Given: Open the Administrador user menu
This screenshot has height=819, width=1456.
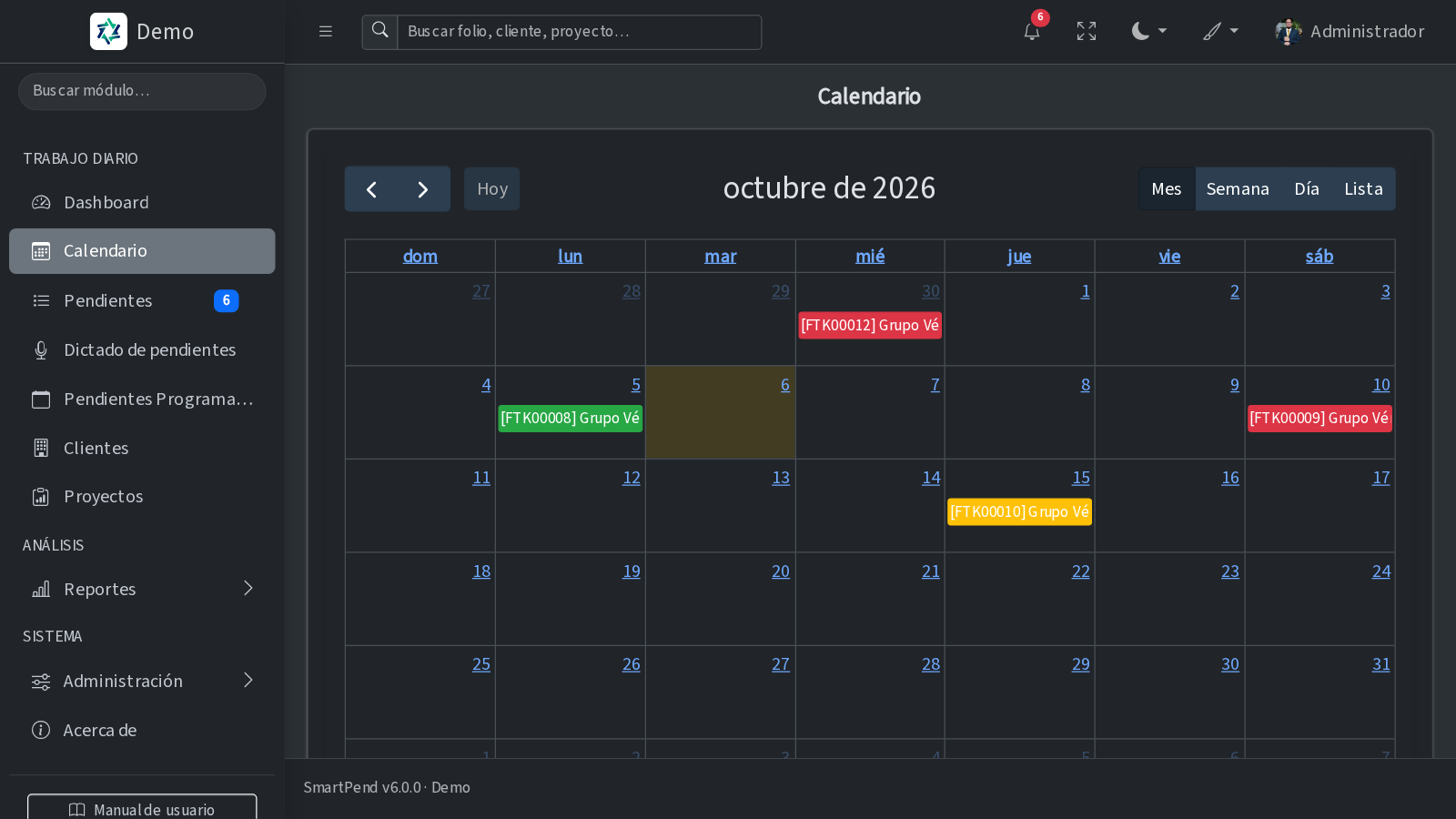Looking at the screenshot, I should 1350,31.
